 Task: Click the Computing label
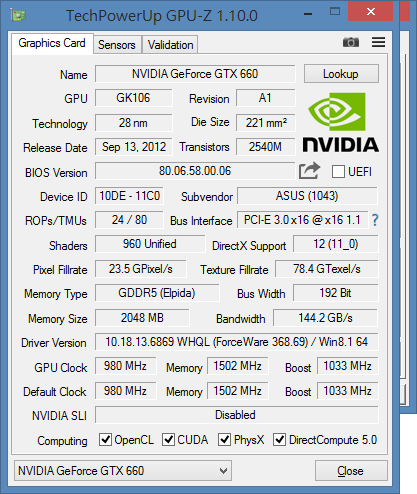(x=62, y=441)
